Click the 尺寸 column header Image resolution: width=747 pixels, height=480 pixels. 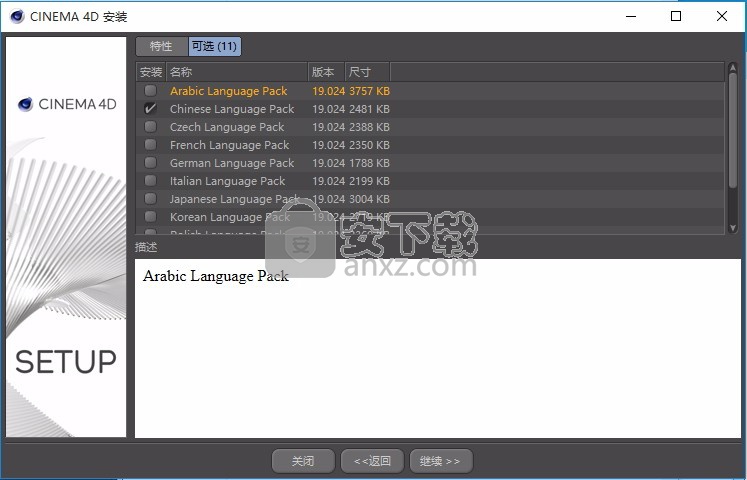367,72
